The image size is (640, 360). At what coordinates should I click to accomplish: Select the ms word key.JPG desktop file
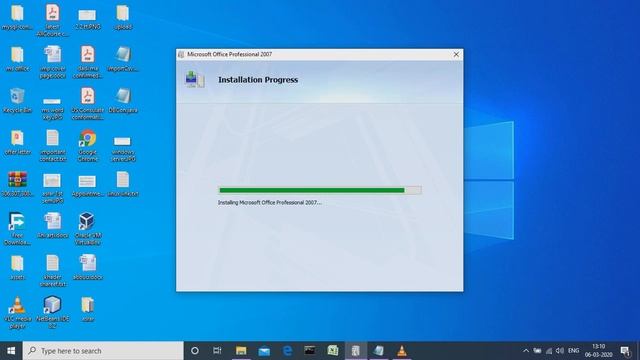pos(52,108)
